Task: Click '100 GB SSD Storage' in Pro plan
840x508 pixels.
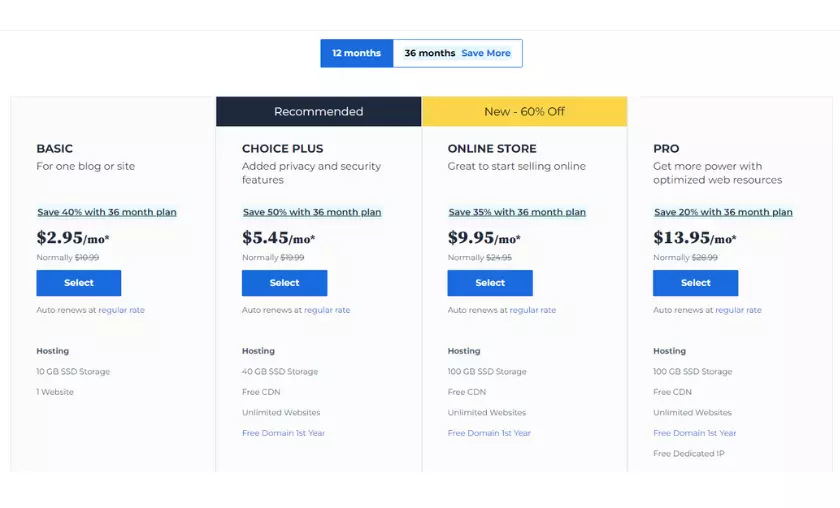Action: [x=692, y=371]
